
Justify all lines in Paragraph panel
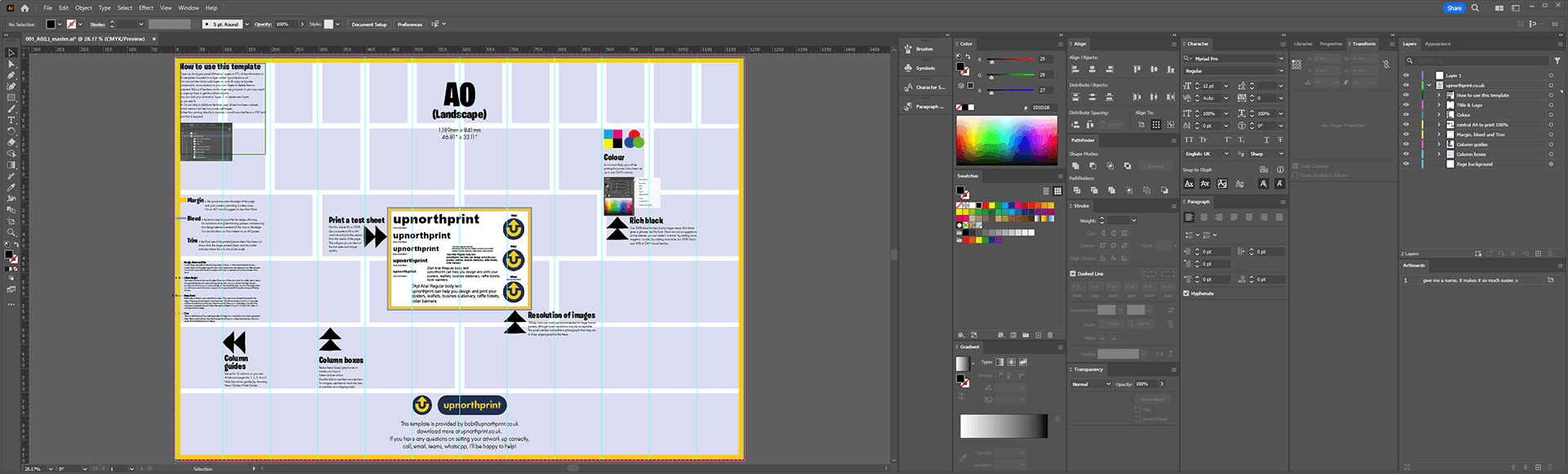(x=1279, y=217)
